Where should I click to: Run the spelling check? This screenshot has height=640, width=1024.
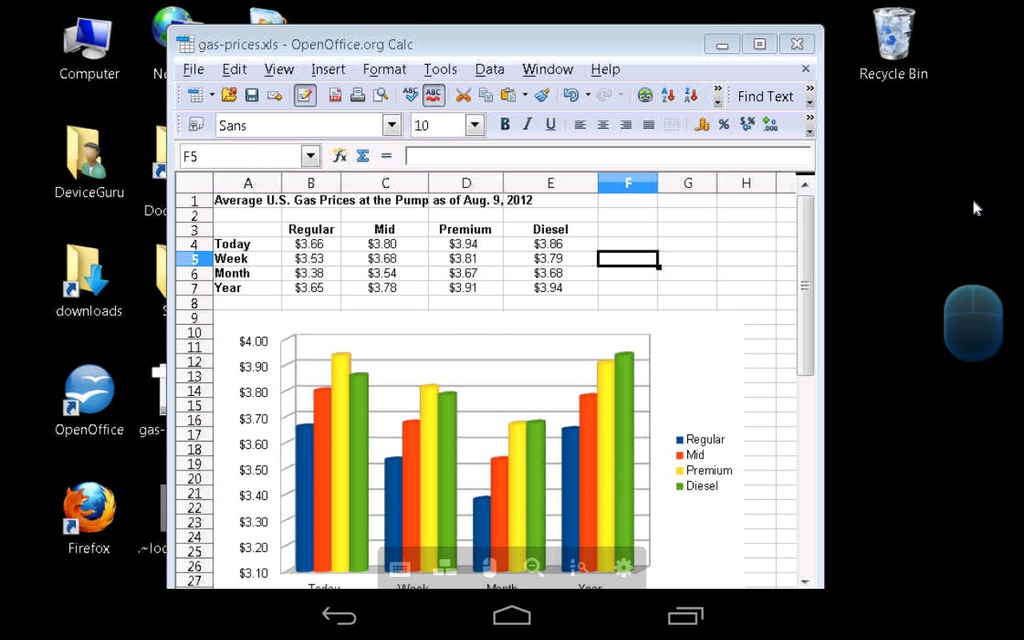410,95
